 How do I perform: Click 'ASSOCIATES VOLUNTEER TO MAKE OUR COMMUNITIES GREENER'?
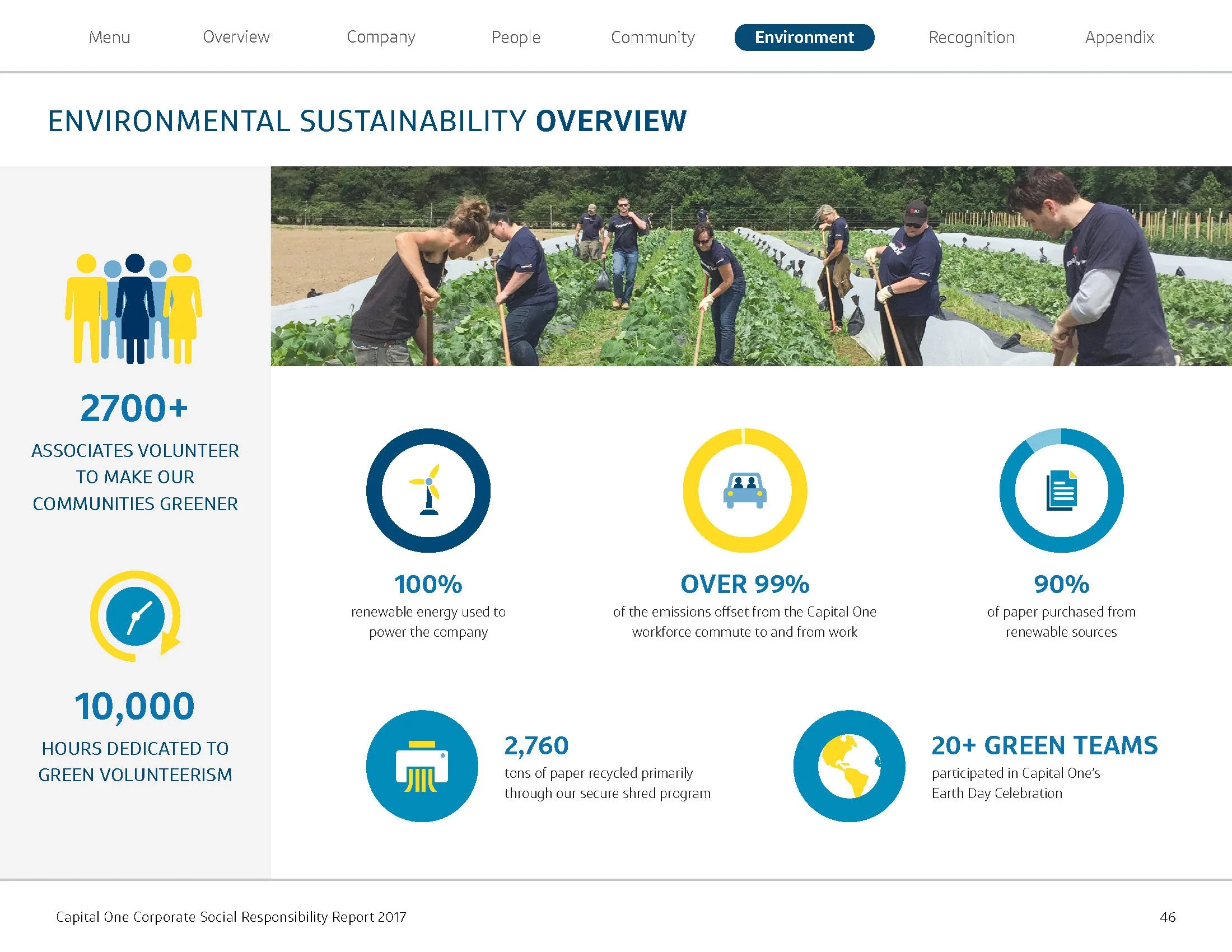coord(136,477)
